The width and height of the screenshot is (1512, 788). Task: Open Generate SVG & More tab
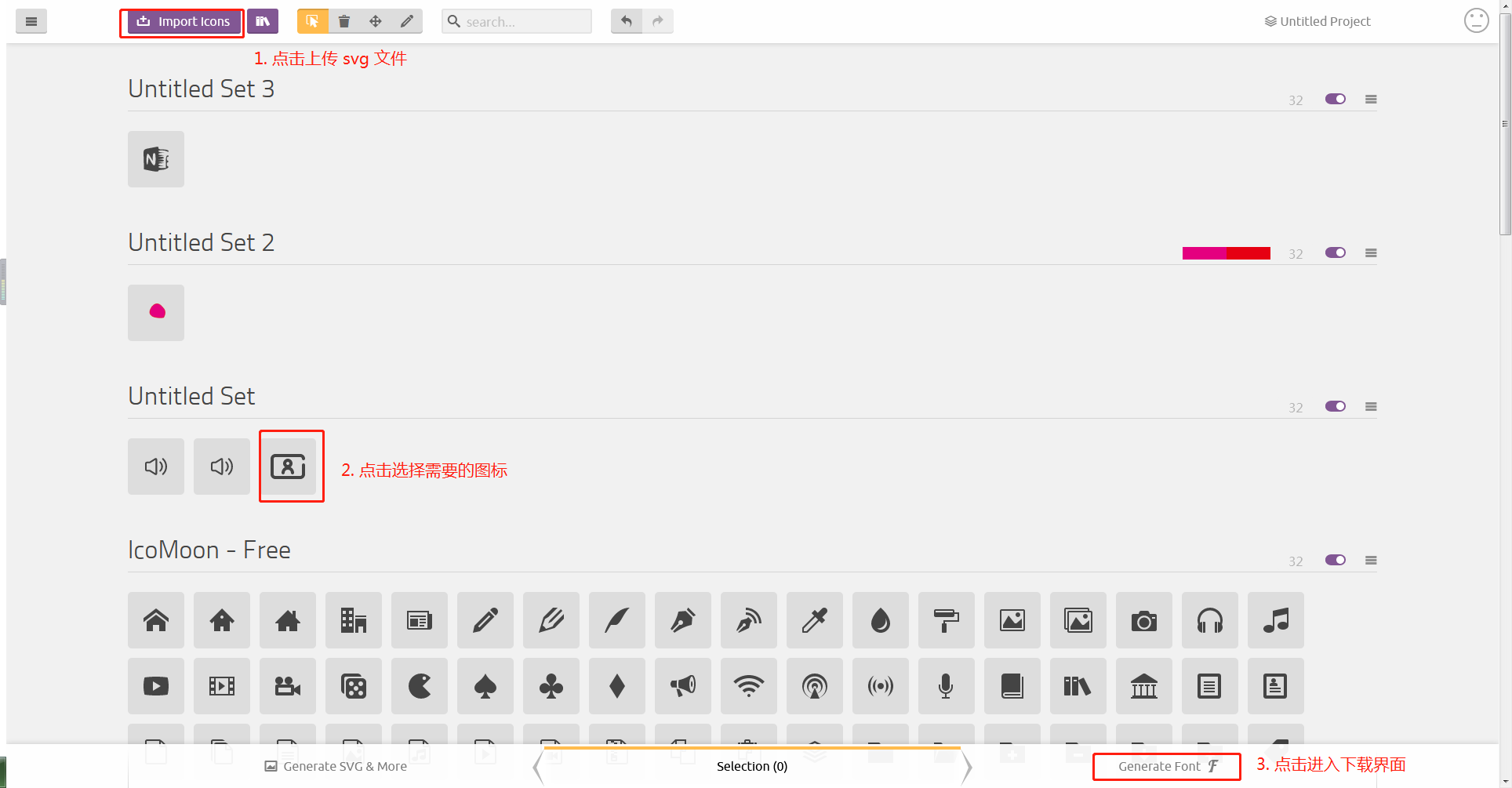336,766
